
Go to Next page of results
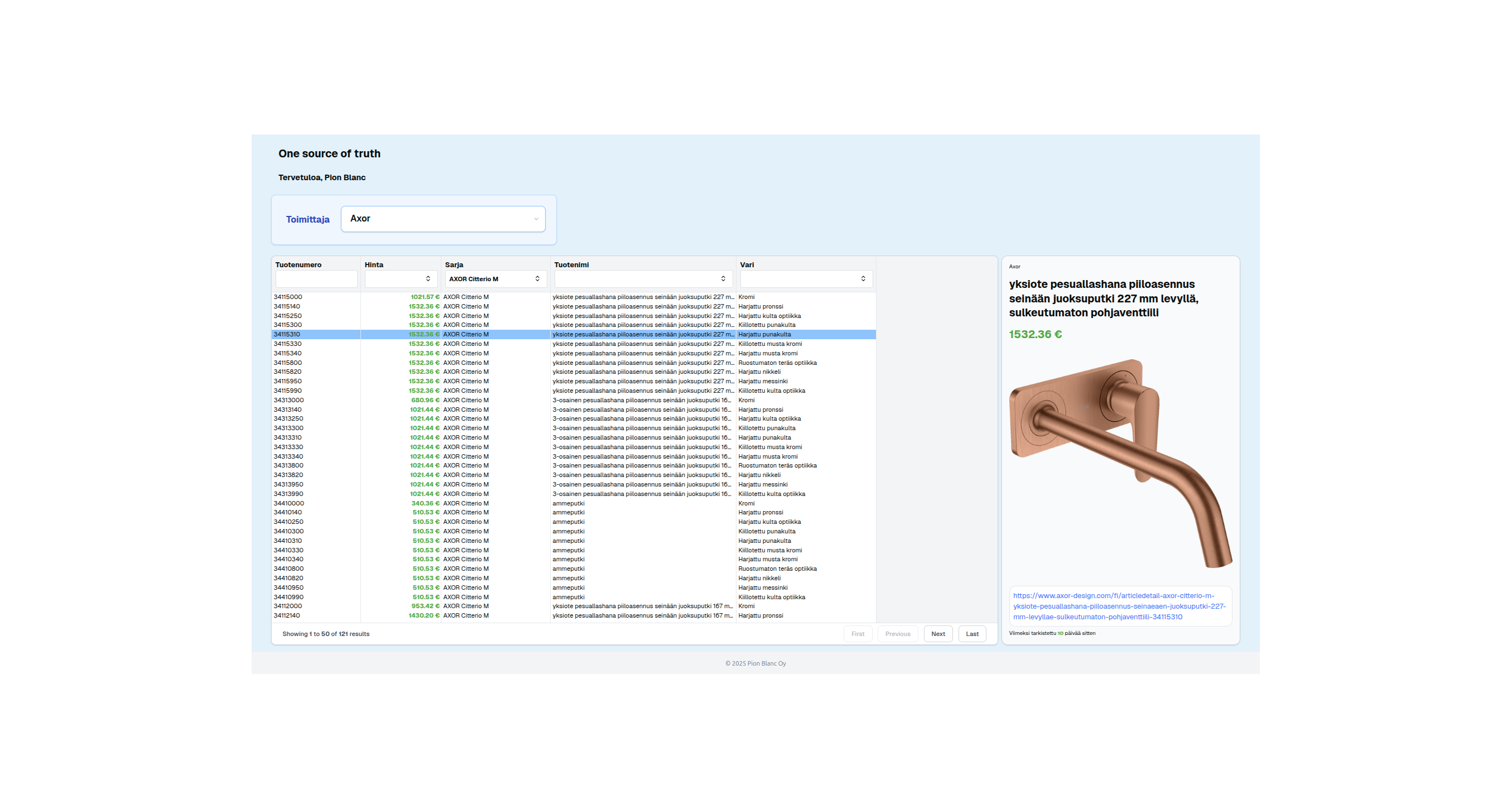(x=937, y=634)
